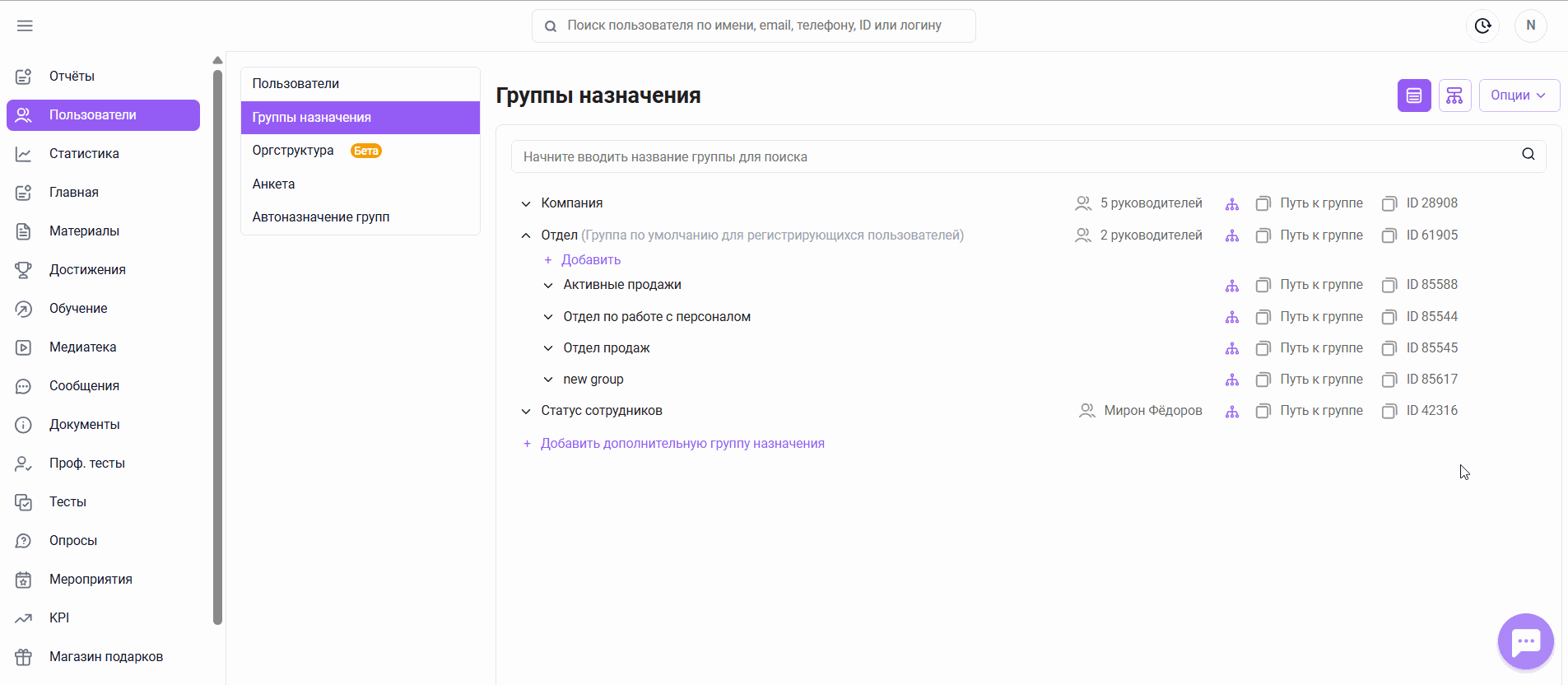Expand the Компания group
Viewport: 1568px width, 685px height.
click(x=526, y=203)
